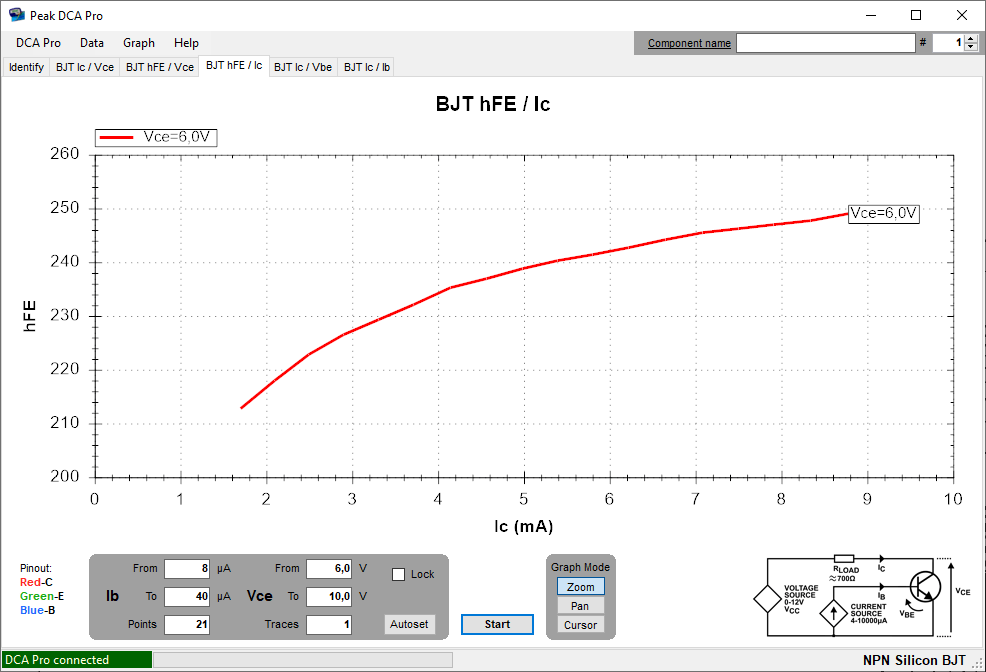The width and height of the screenshot is (986, 672).
Task: Click the Autoset button
Action: [x=409, y=624]
